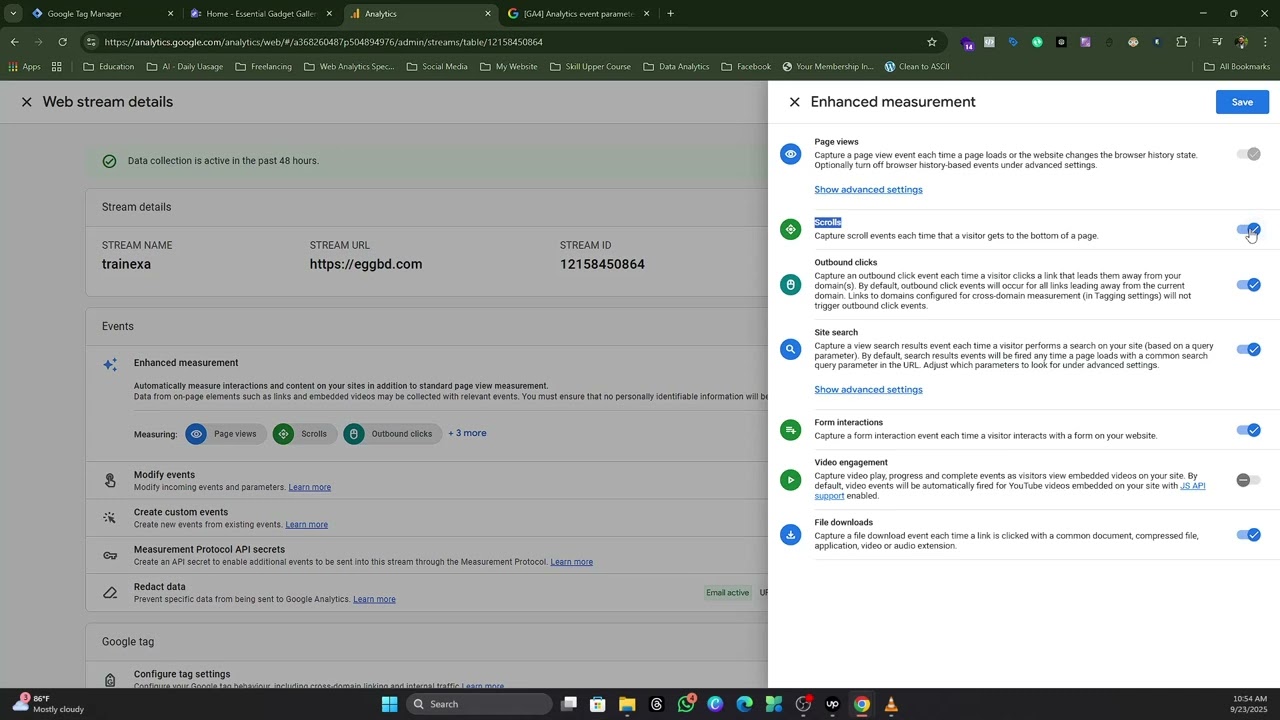
Task: Click the Save button
Action: 1242,102
